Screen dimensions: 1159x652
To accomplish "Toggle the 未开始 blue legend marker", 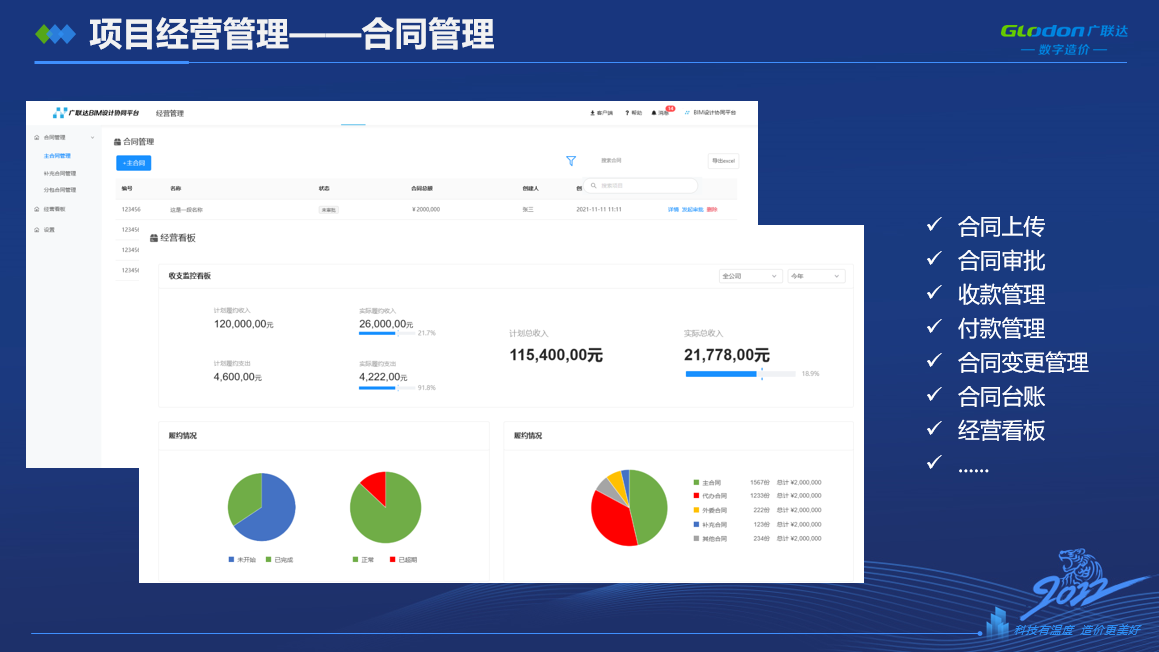I will pyautogui.click(x=231, y=559).
